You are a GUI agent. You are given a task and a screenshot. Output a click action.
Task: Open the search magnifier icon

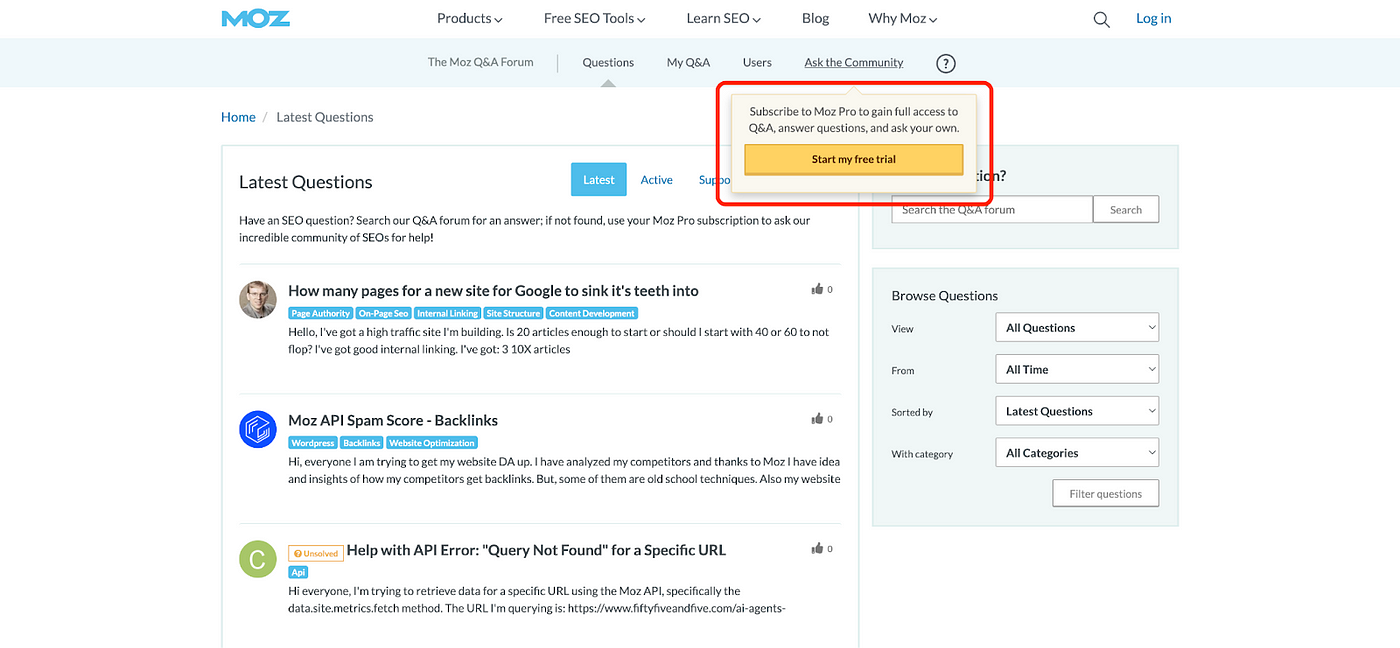point(1101,19)
